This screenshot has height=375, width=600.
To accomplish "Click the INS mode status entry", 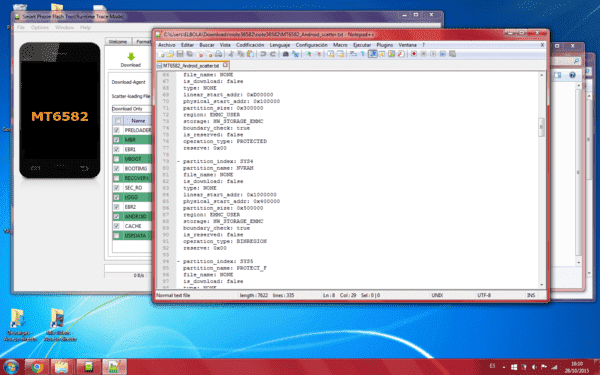I will 531,295.
